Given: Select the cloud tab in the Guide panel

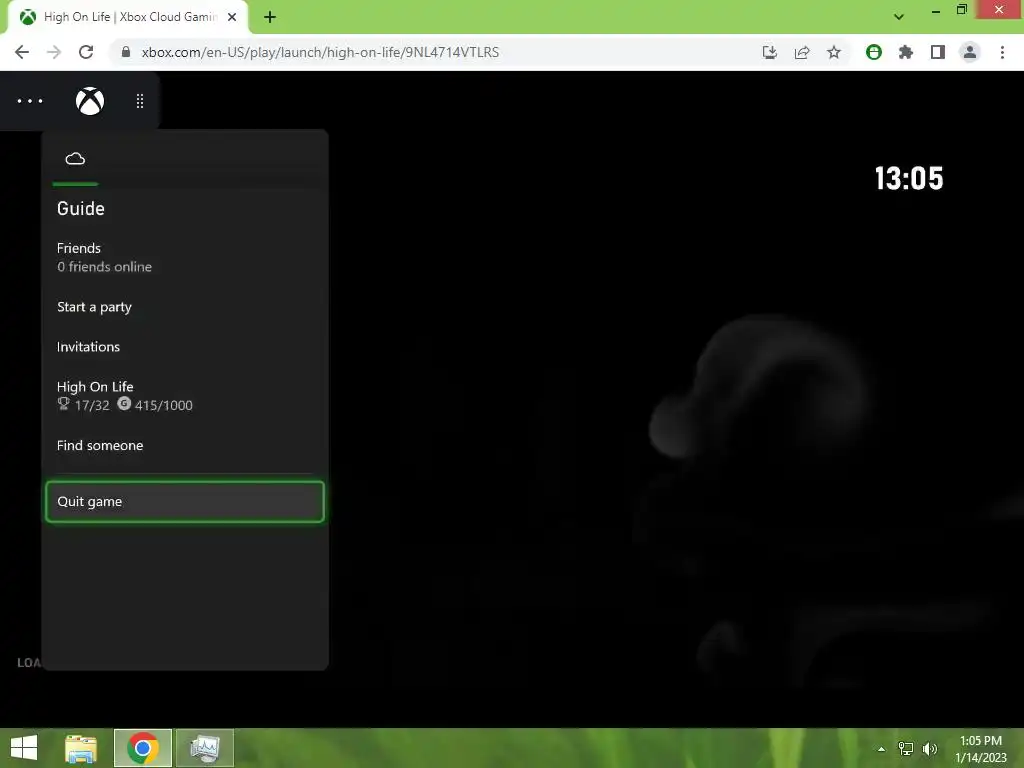Looking at the screenshot, I should pos(75,159).
